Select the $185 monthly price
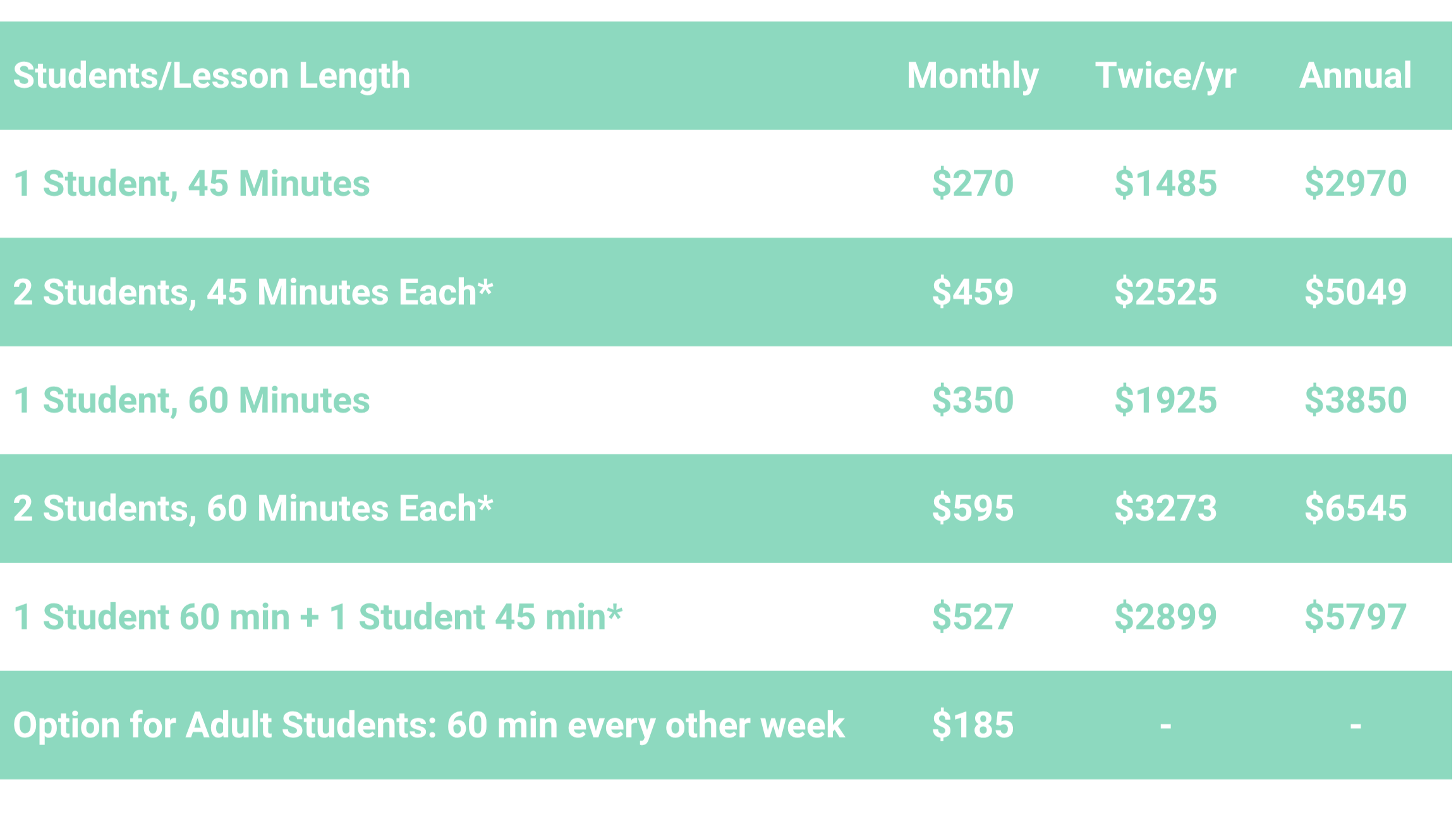 pos(973,725)
